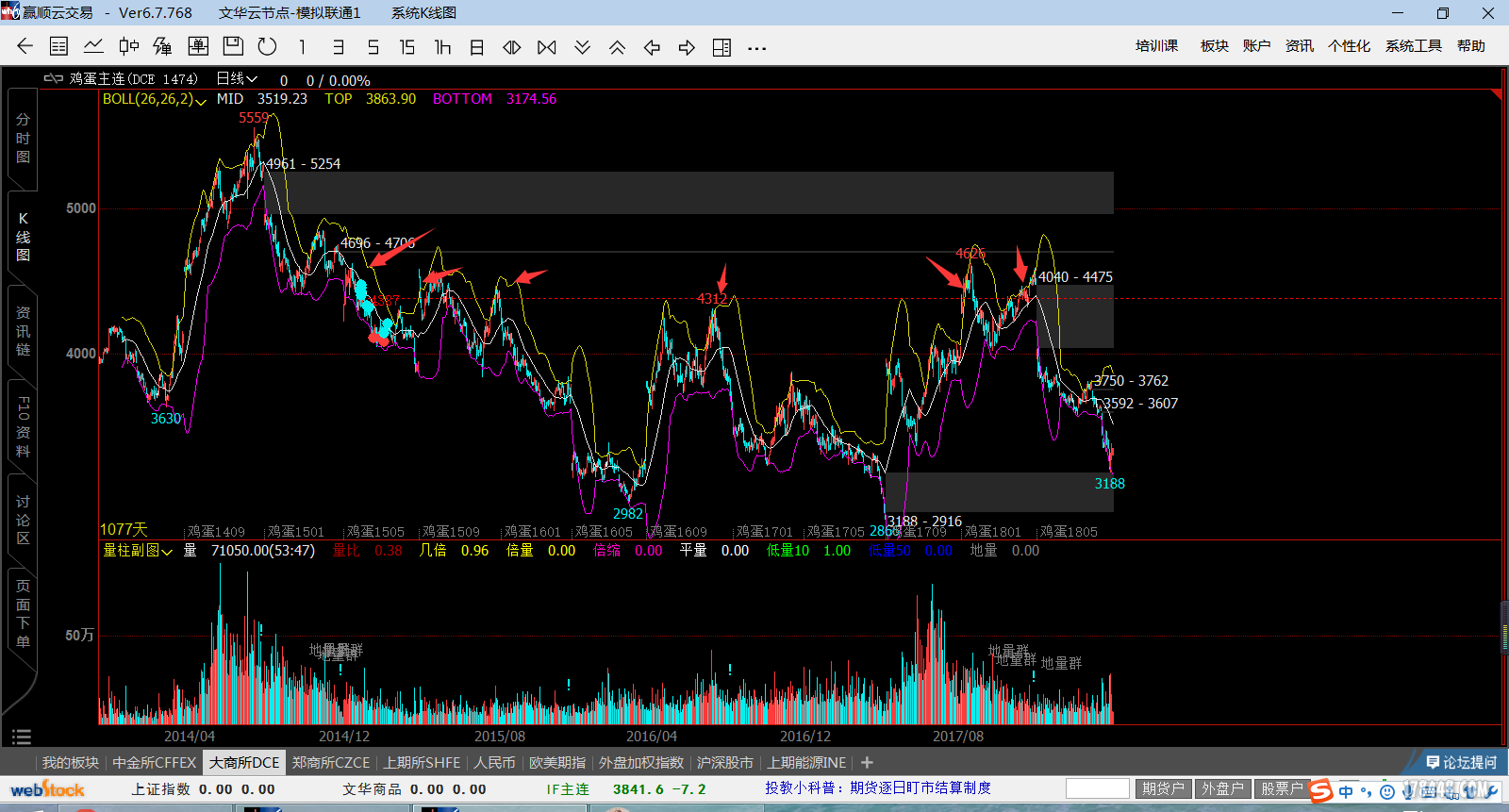Select the 上期所SHFE tab
Image resolution: width=1509 pixels, height=812 pixels.
422,762
